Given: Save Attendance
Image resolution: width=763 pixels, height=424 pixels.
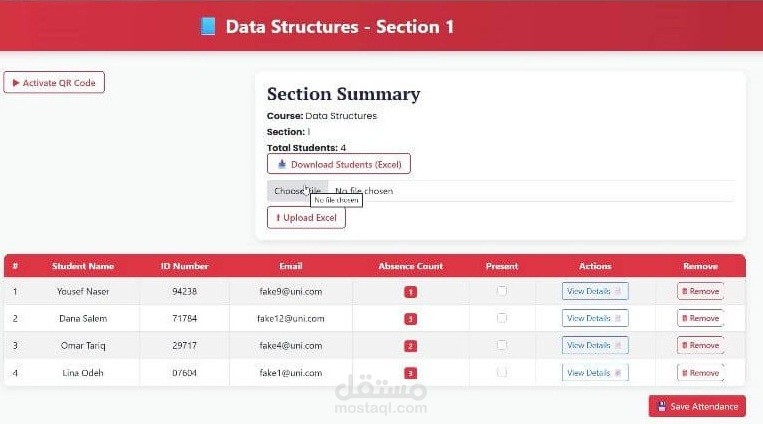Looking at the screenshot, I should (x=697, y=406).
